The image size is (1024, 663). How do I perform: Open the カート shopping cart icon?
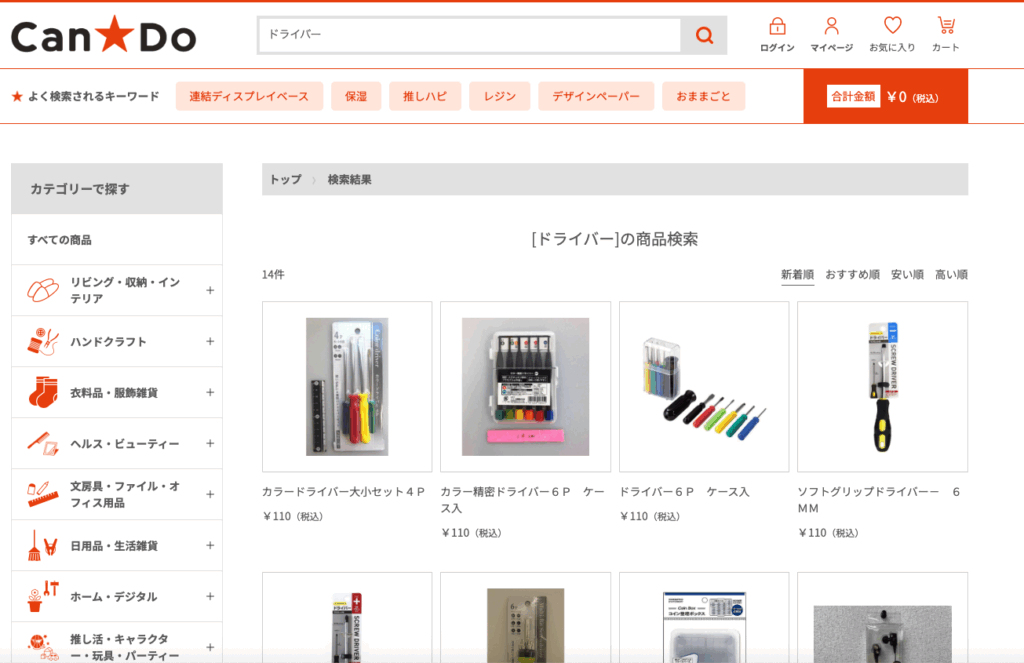click(946, 25)
